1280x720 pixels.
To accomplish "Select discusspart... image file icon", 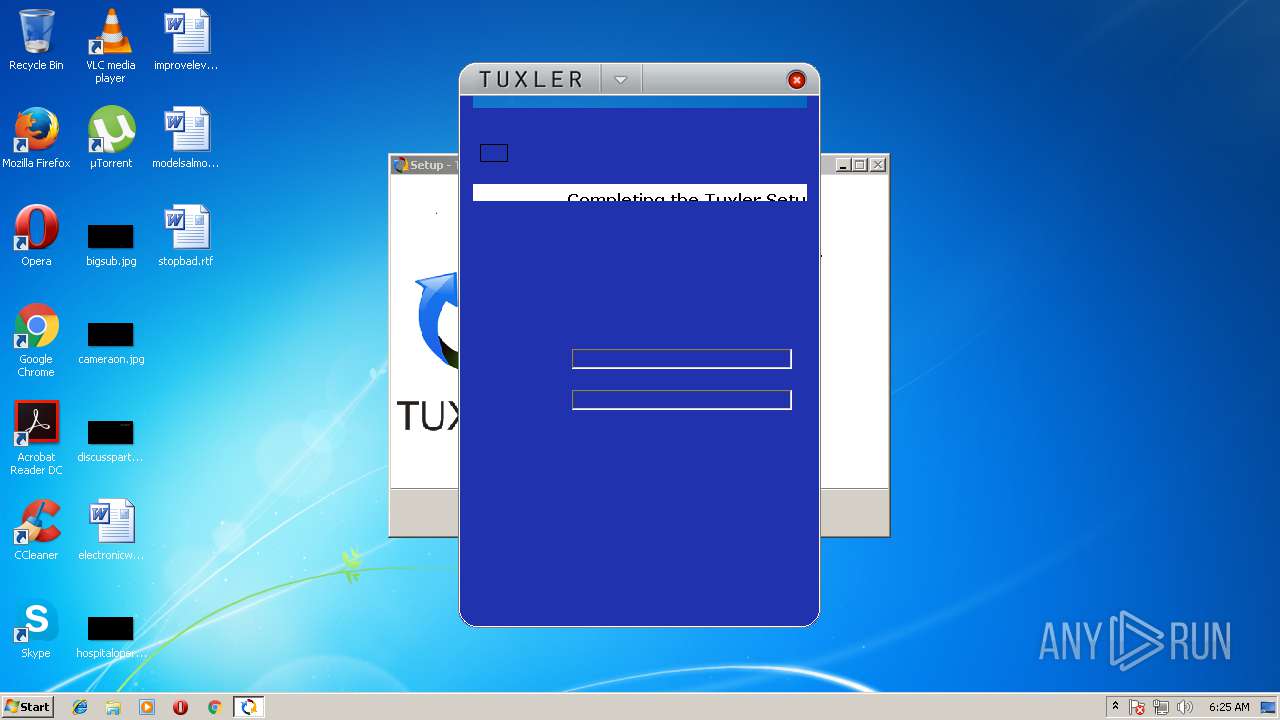I will coord(110,440).
